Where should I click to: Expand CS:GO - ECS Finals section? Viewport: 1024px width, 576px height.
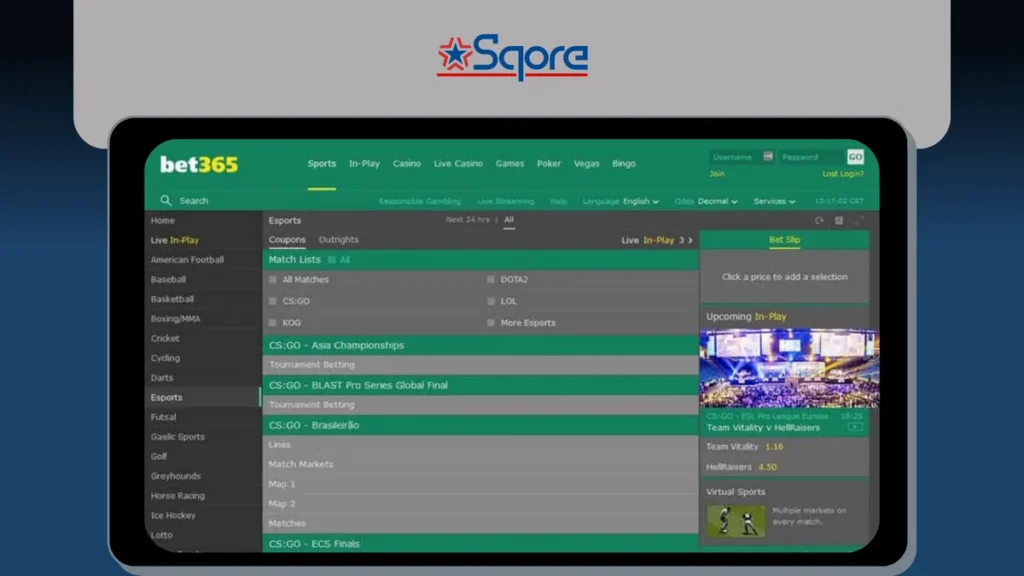coord(481,543)
